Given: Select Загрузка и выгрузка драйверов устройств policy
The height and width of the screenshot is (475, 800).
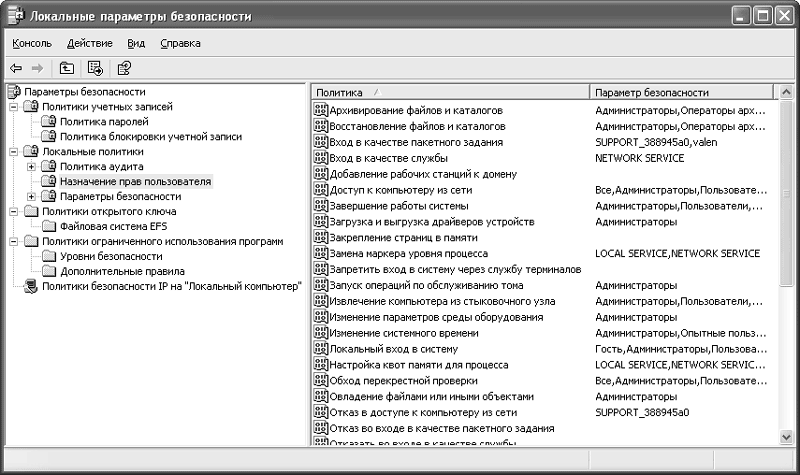Looking at the screenshot, I should [432, 221].
